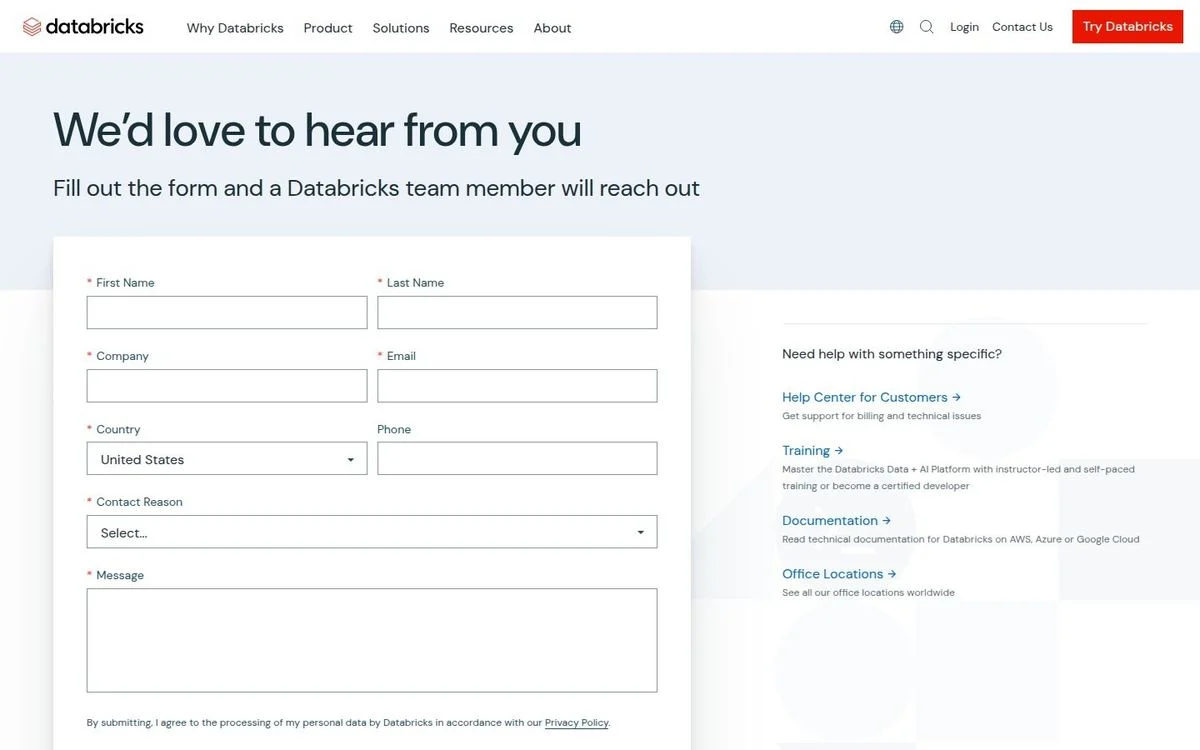The height and width of the screenshot is (750, 1200).
Task: Open the Training link
Action: click(812, 451)
